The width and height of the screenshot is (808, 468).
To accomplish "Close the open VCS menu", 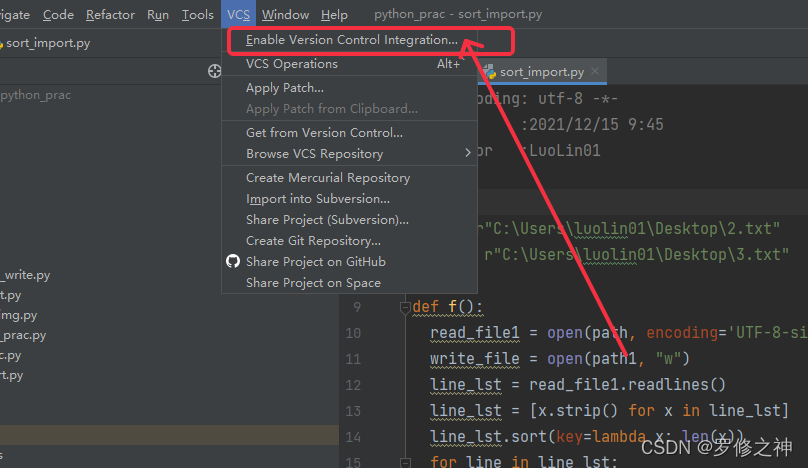I will click(x=238, y=14).
